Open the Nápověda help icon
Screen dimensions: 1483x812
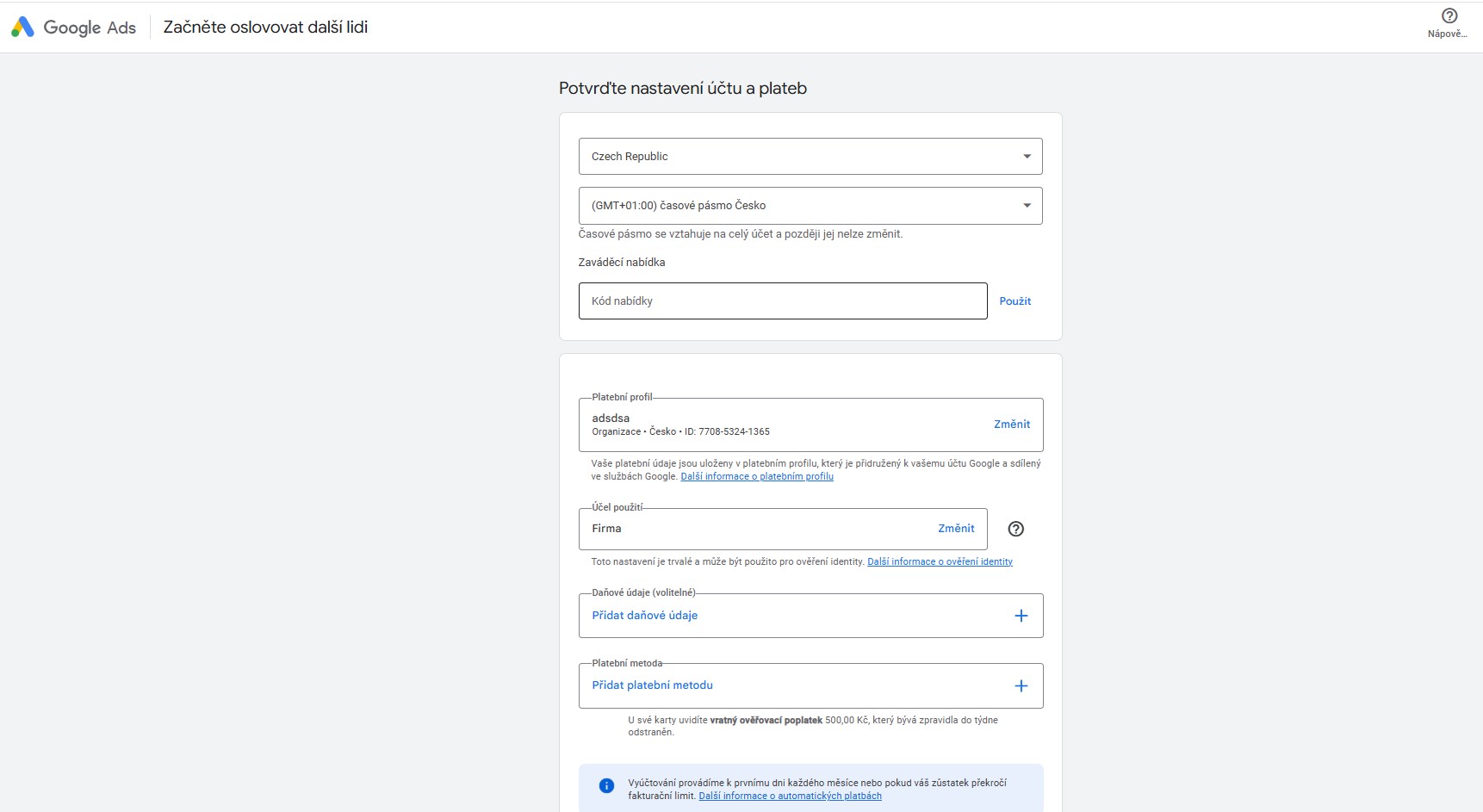[x=1449, y=16]
